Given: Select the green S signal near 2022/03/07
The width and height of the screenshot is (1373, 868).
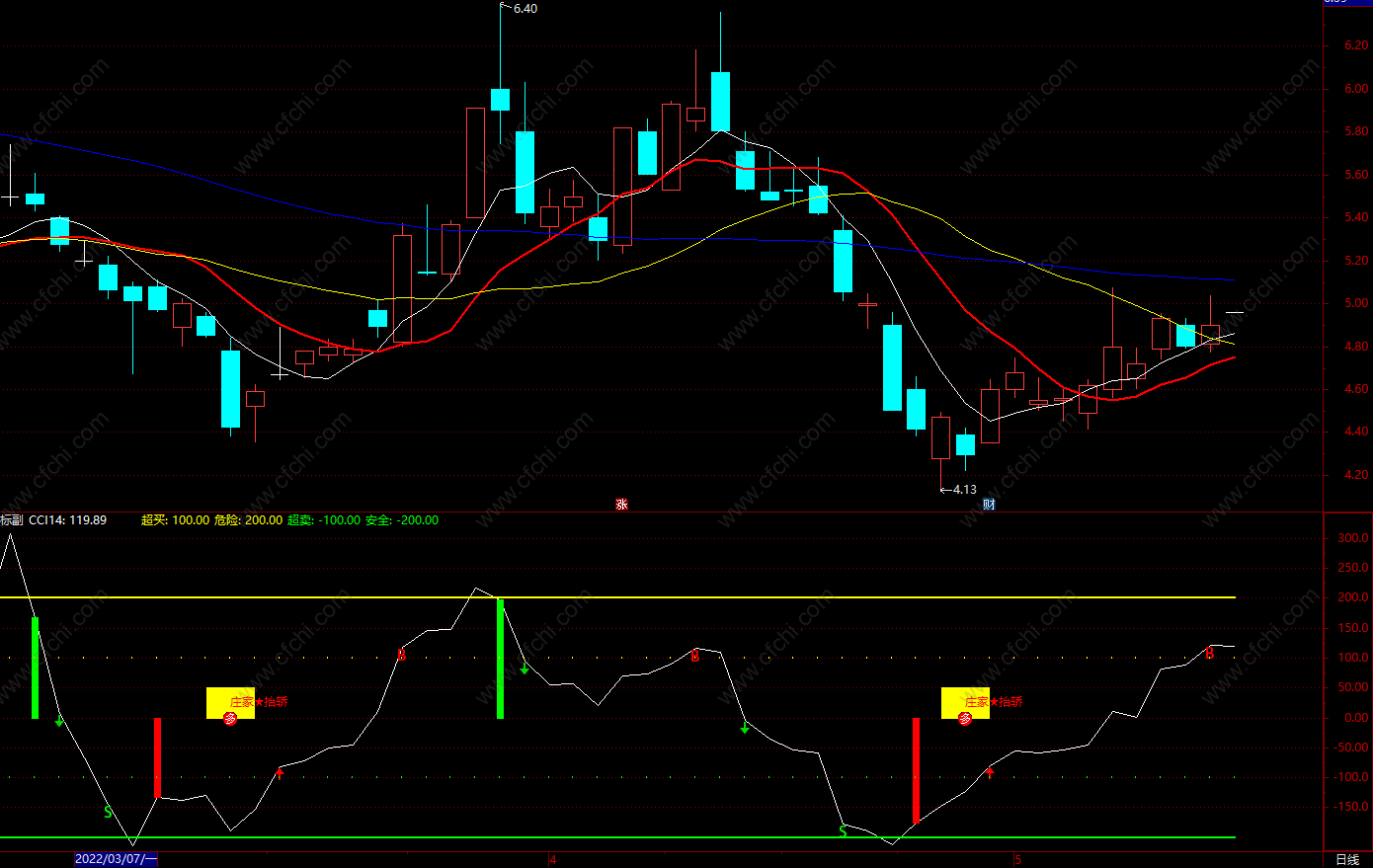Looking at the screenshot, I should (x=109, y=813).
